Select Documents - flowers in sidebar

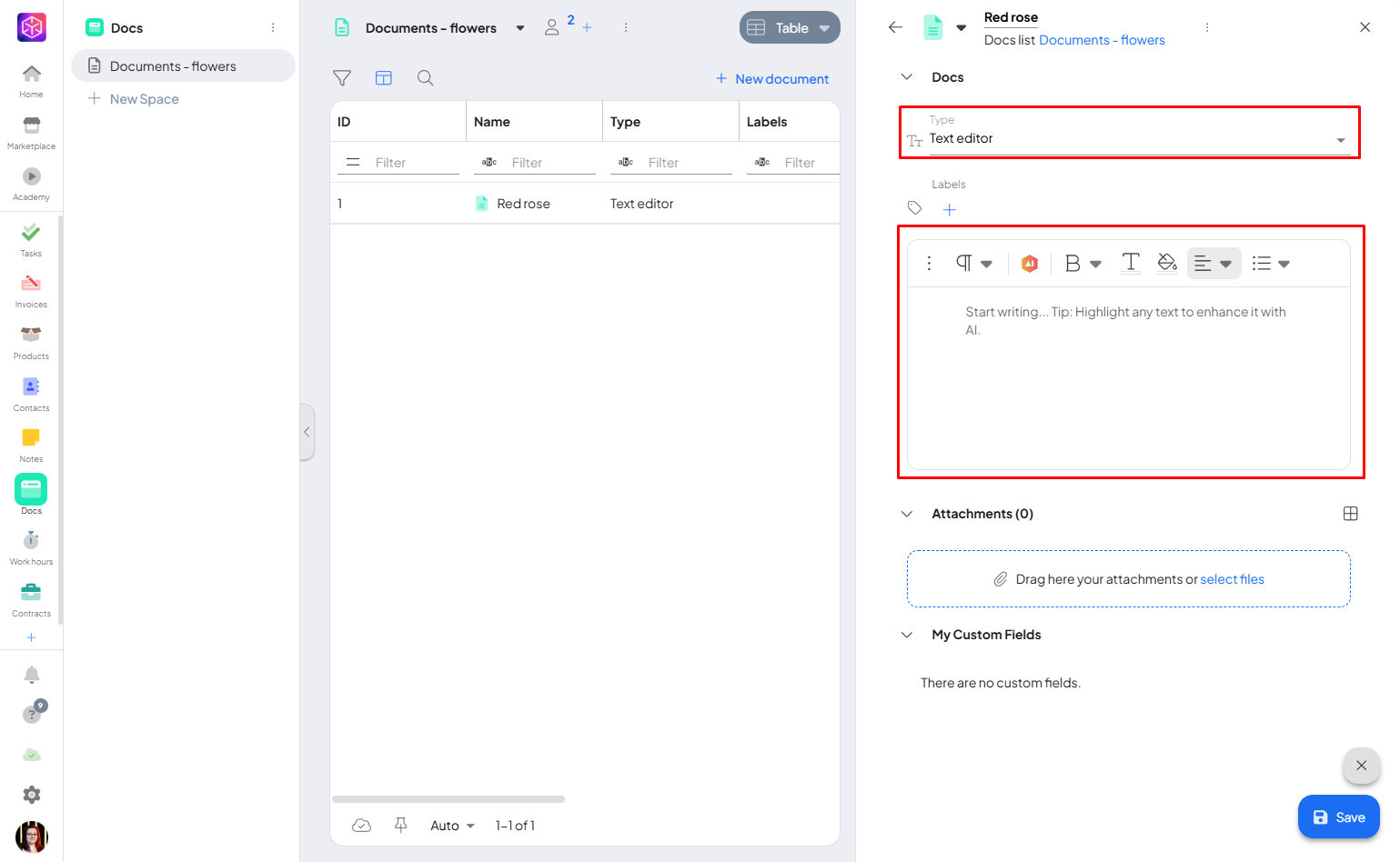(x=173, y=66)
